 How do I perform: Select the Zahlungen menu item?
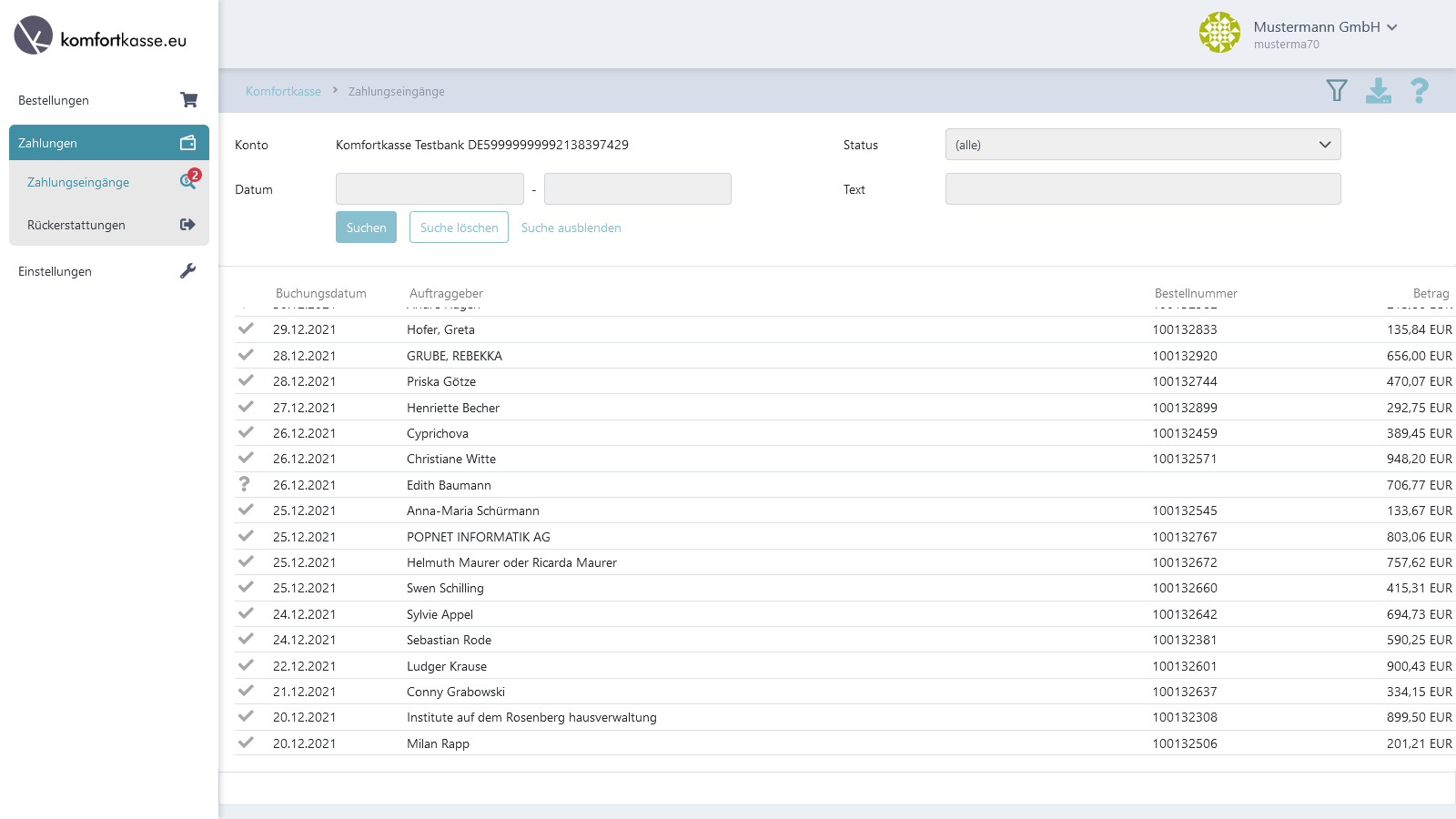tap(109, 143)
